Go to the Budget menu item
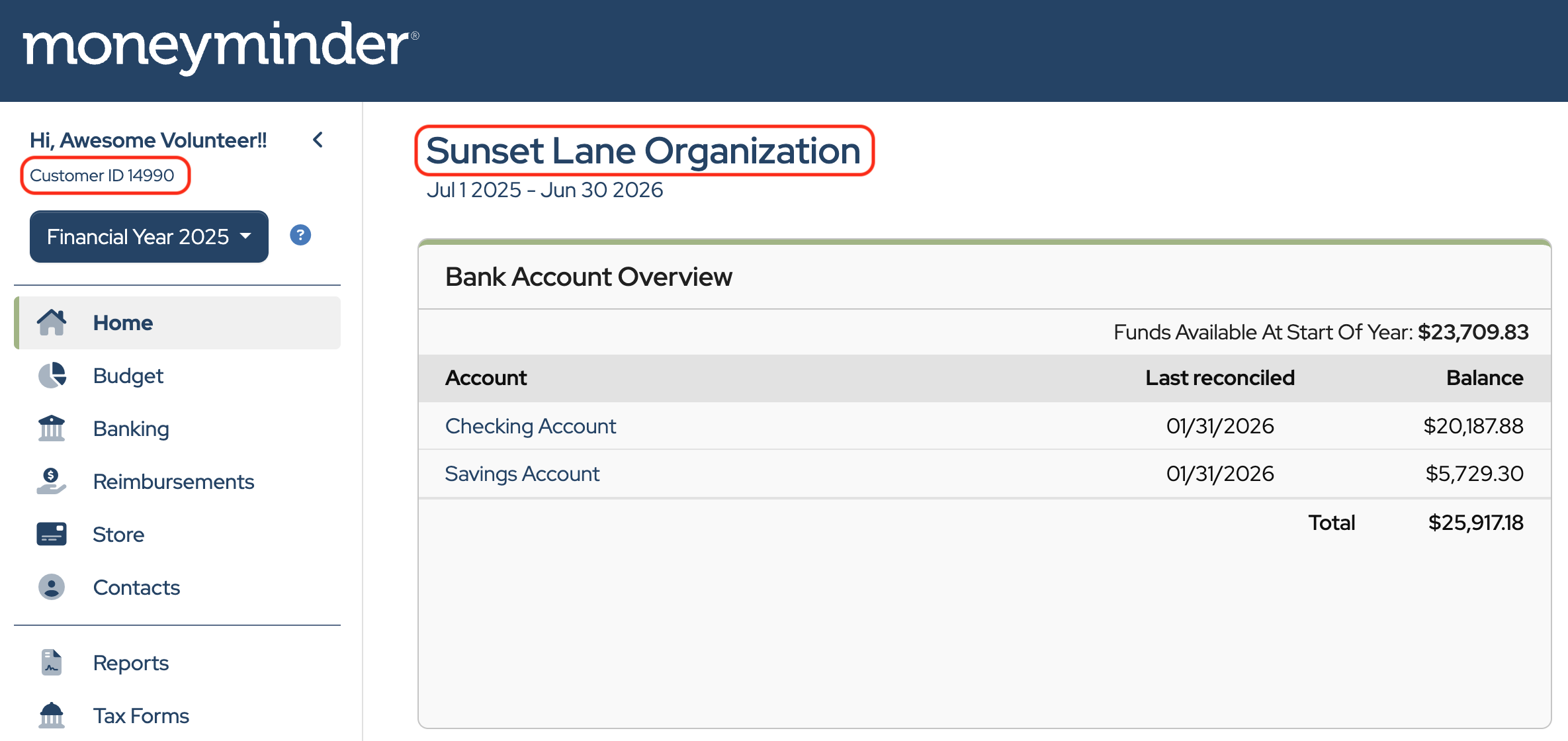 (128, 376)
